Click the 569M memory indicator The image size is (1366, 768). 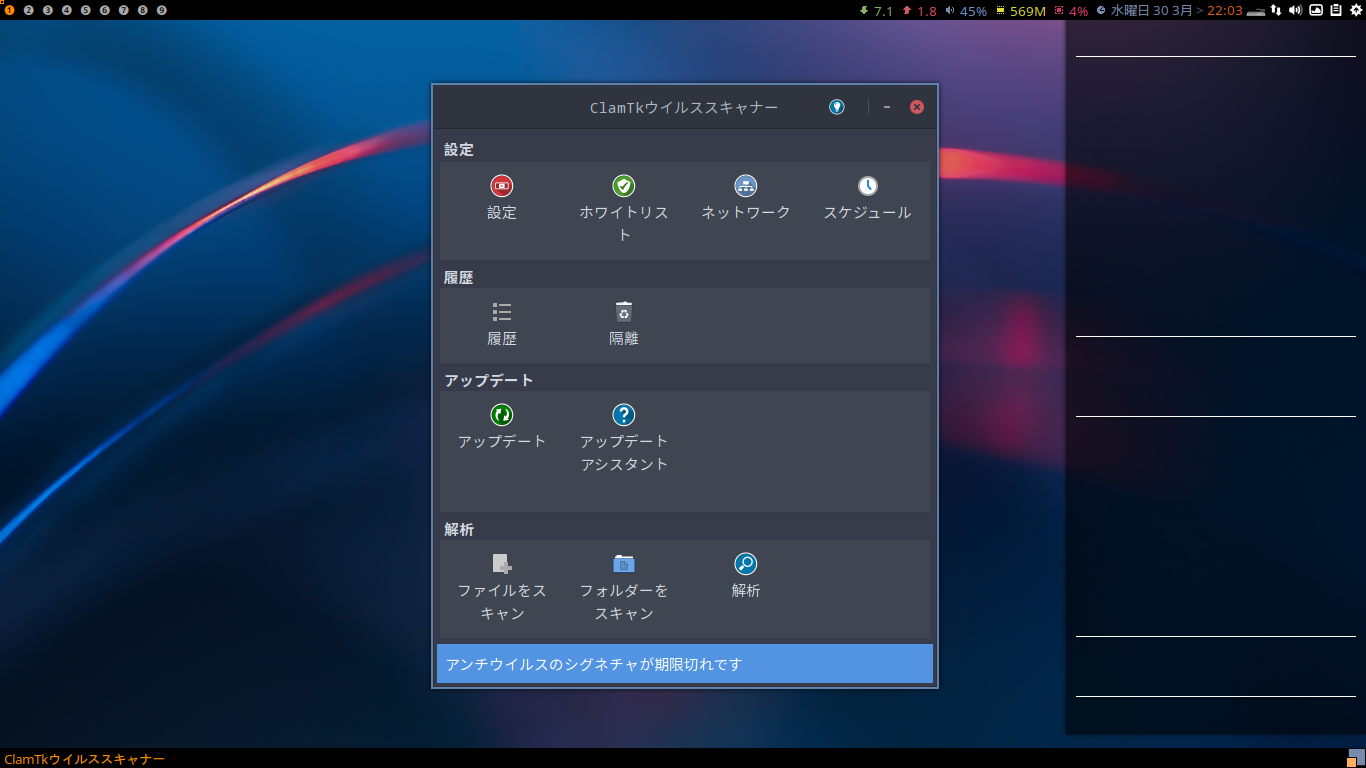point(1021,11)
